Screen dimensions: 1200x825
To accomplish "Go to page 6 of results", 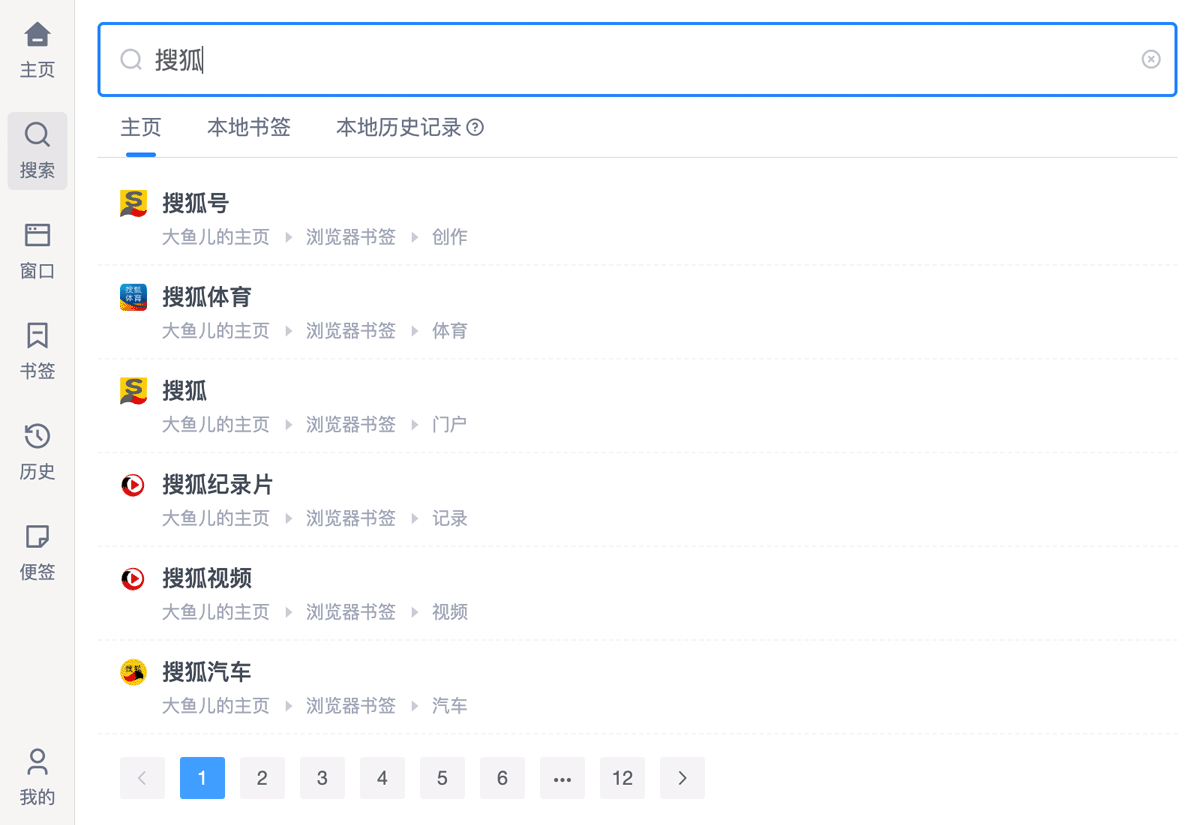I will 502,778.
